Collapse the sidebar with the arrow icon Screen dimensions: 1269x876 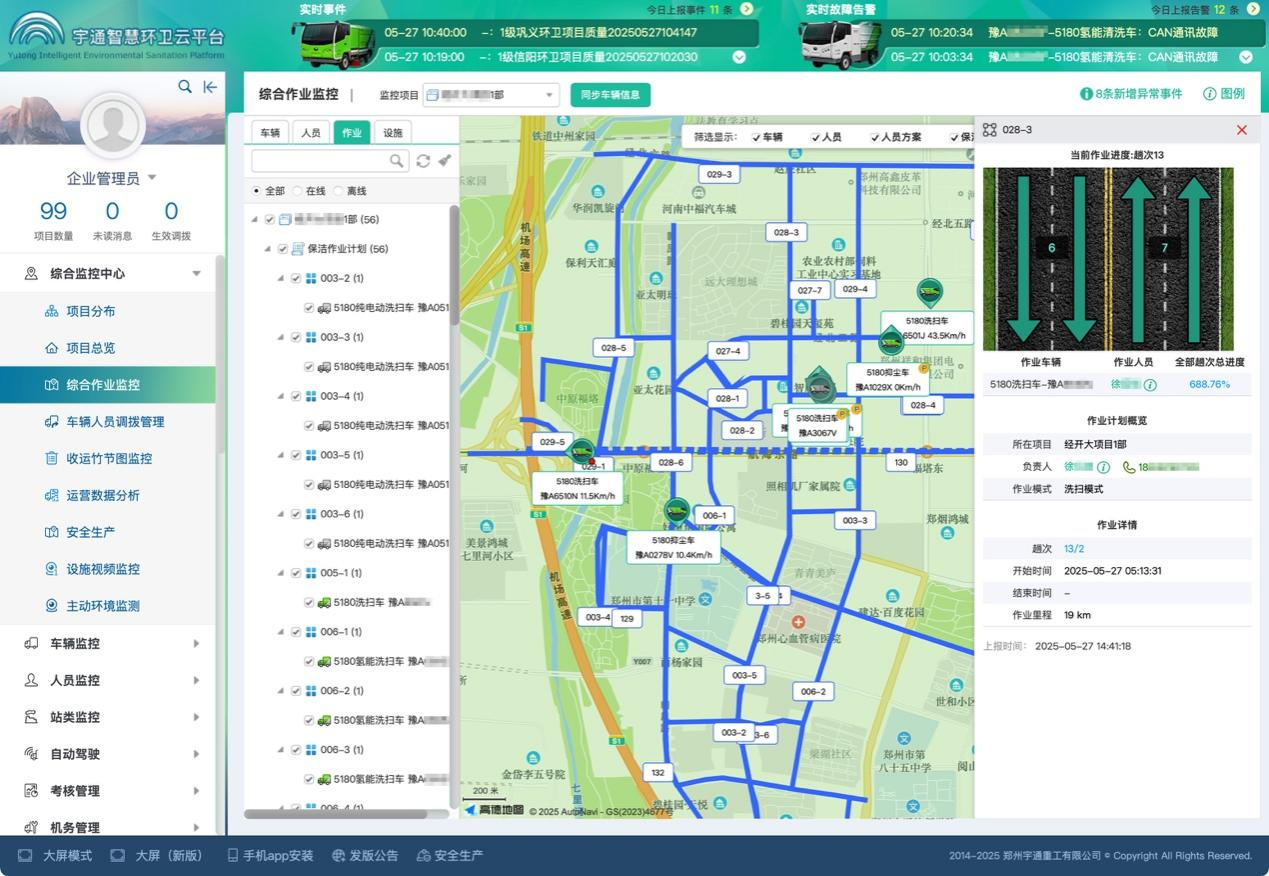210,87
